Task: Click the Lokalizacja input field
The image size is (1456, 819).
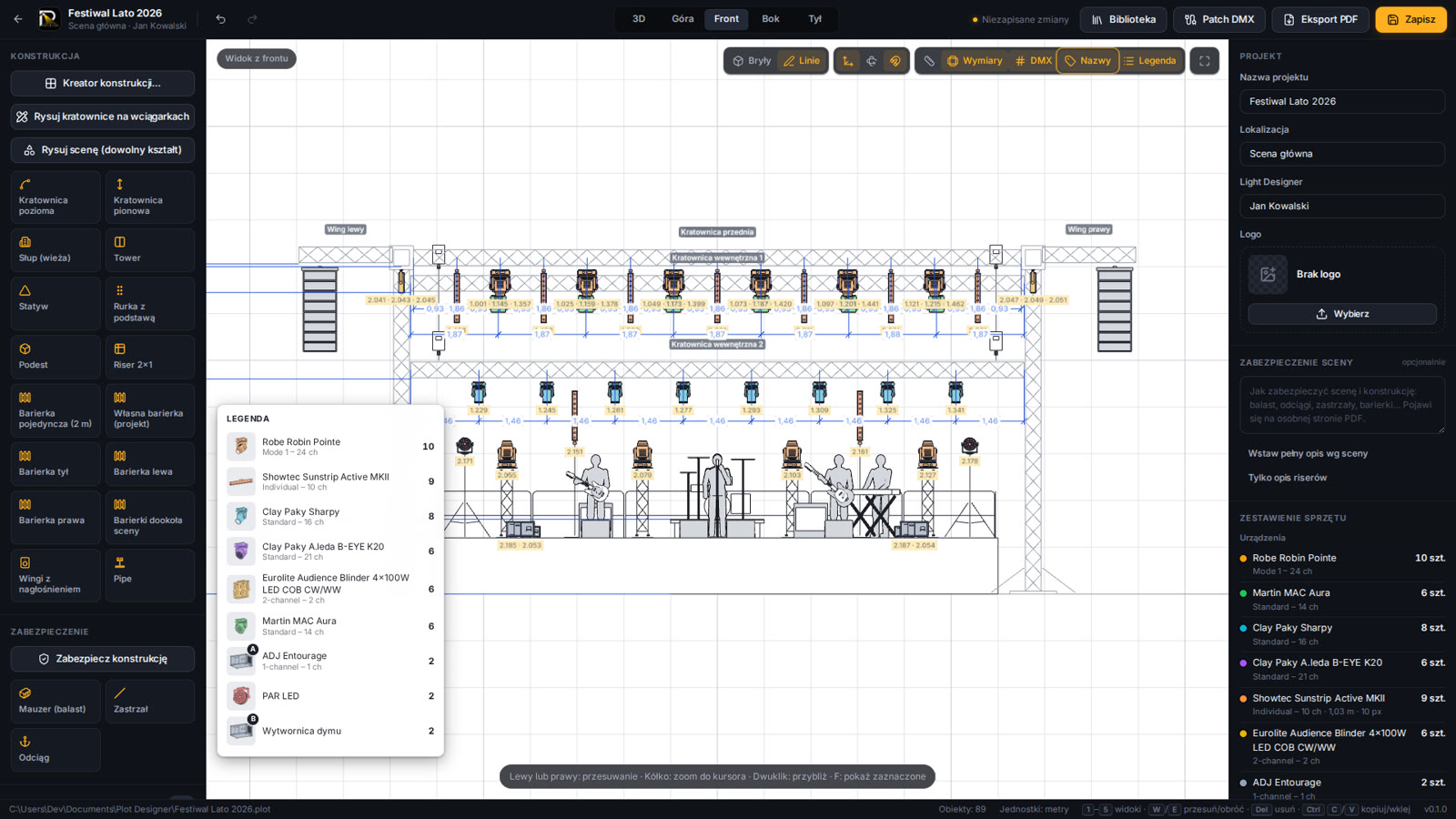Action: [1342, 154]
